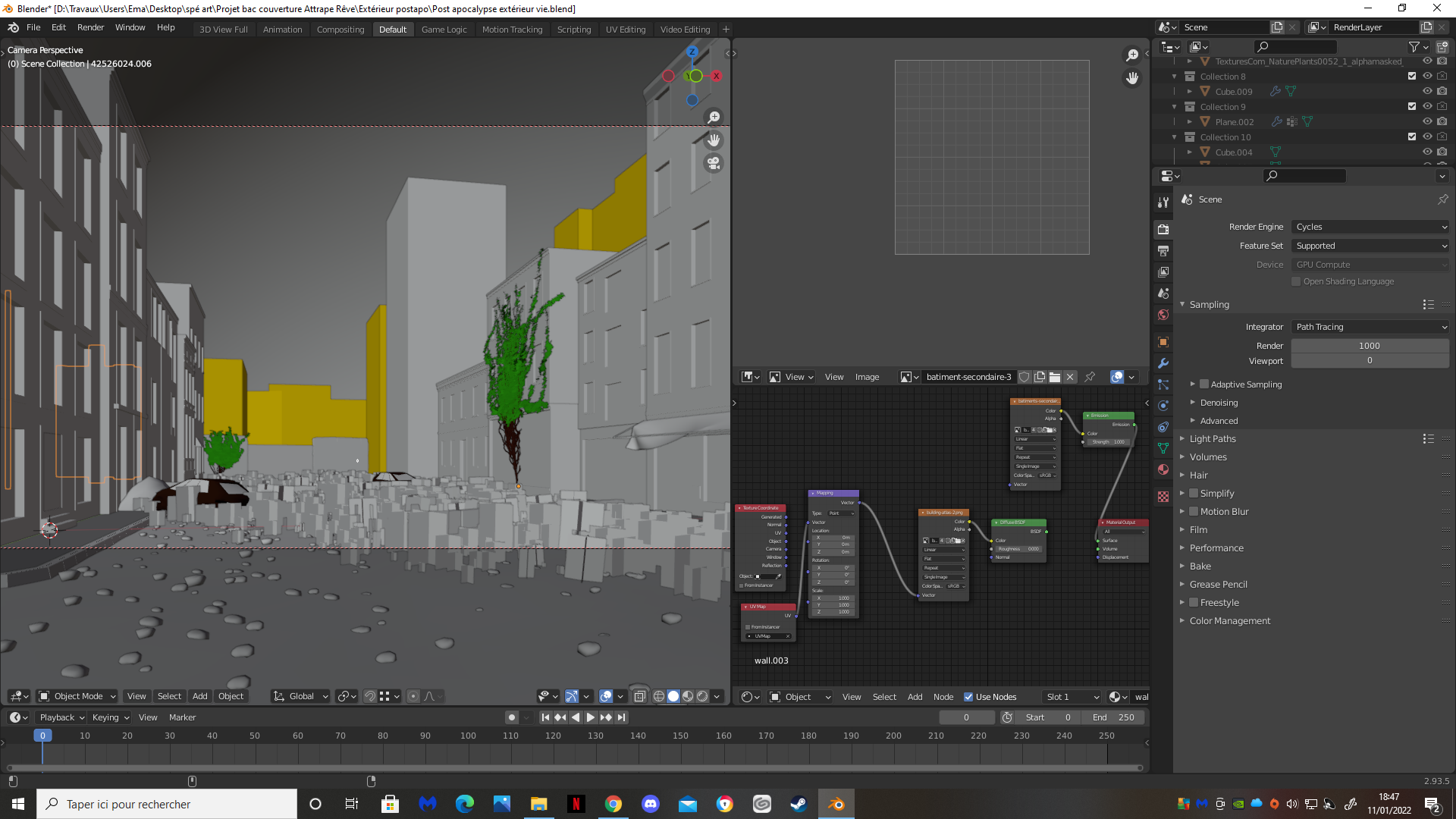Screen dimensions: 1456x819
Task: Expand the Light Paths panel
Action: point(1212,439)
